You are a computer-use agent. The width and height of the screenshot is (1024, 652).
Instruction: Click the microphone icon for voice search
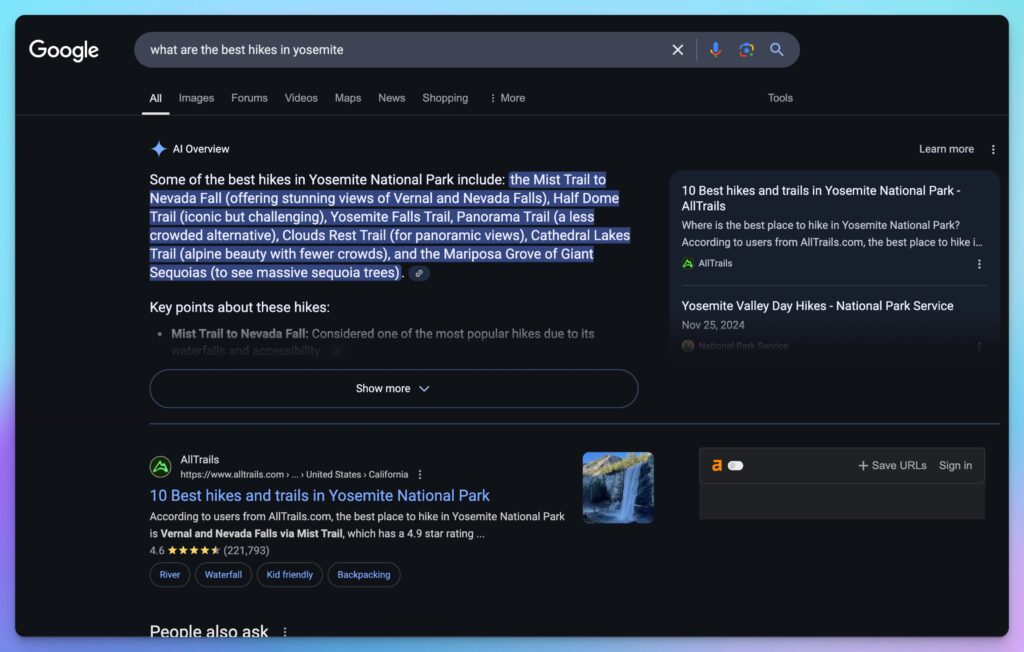pyautogui.click(x=715, y=49)
